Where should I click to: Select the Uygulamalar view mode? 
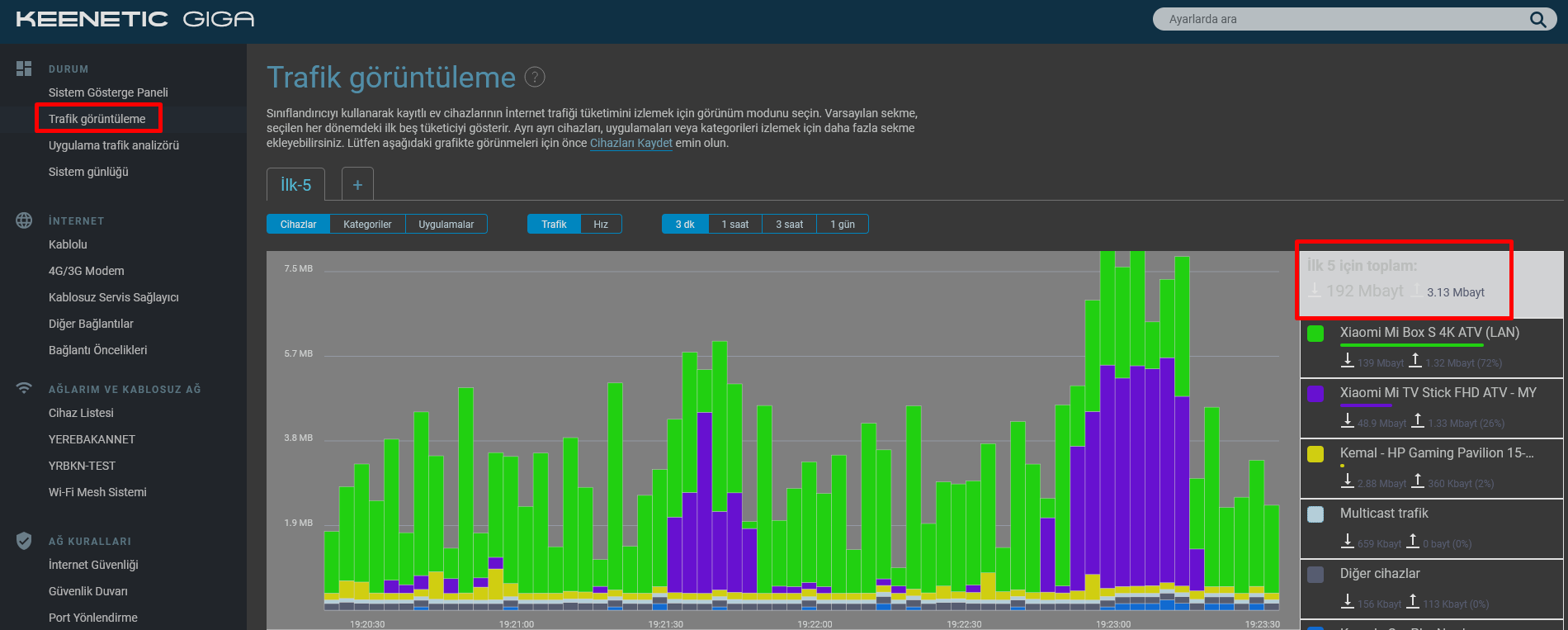(x=446, y=224)
